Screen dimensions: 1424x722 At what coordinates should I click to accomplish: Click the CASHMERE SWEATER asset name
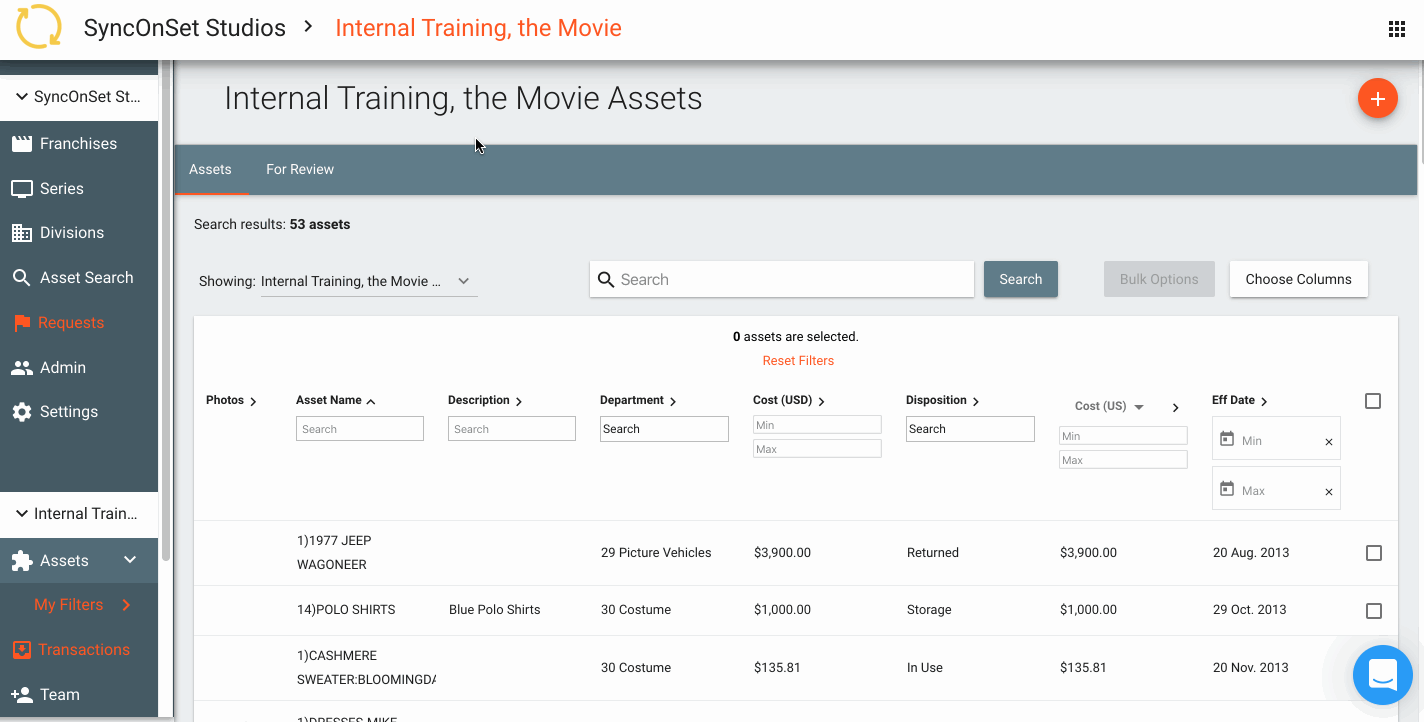(366, 668)
